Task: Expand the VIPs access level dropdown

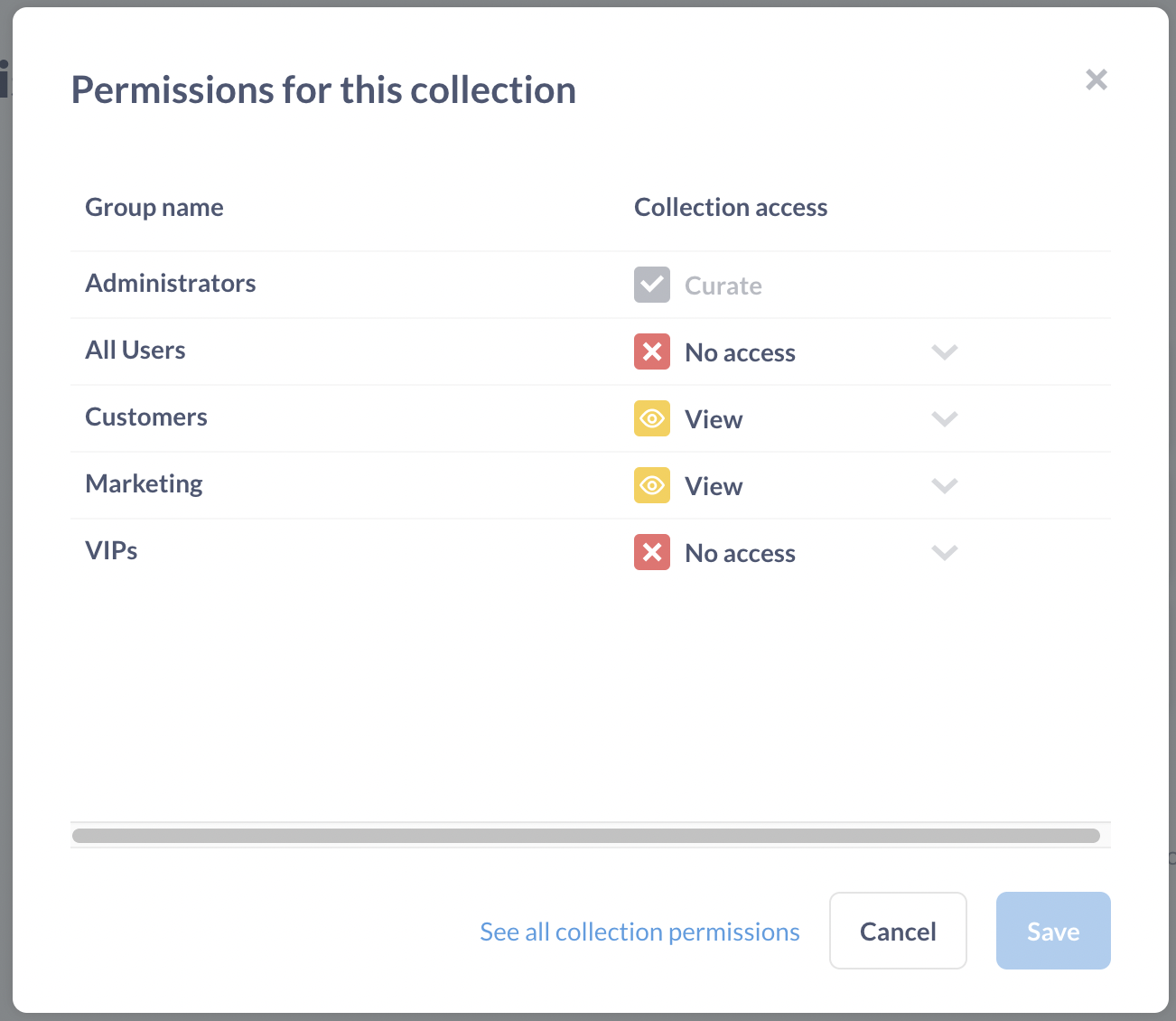Action: [x=944, y=552]
